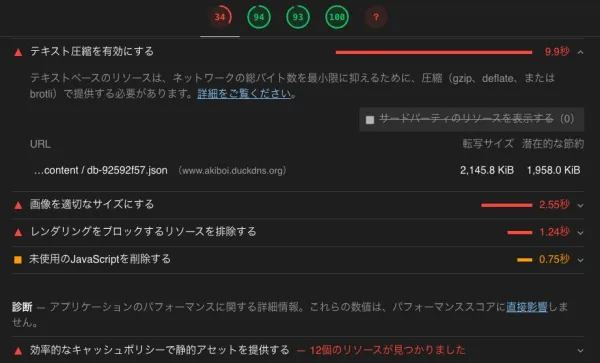Expand the キャッシュポリシー audit chevron
The height and width of the screenshot is (363, 600).
click(x=580, y=350)
